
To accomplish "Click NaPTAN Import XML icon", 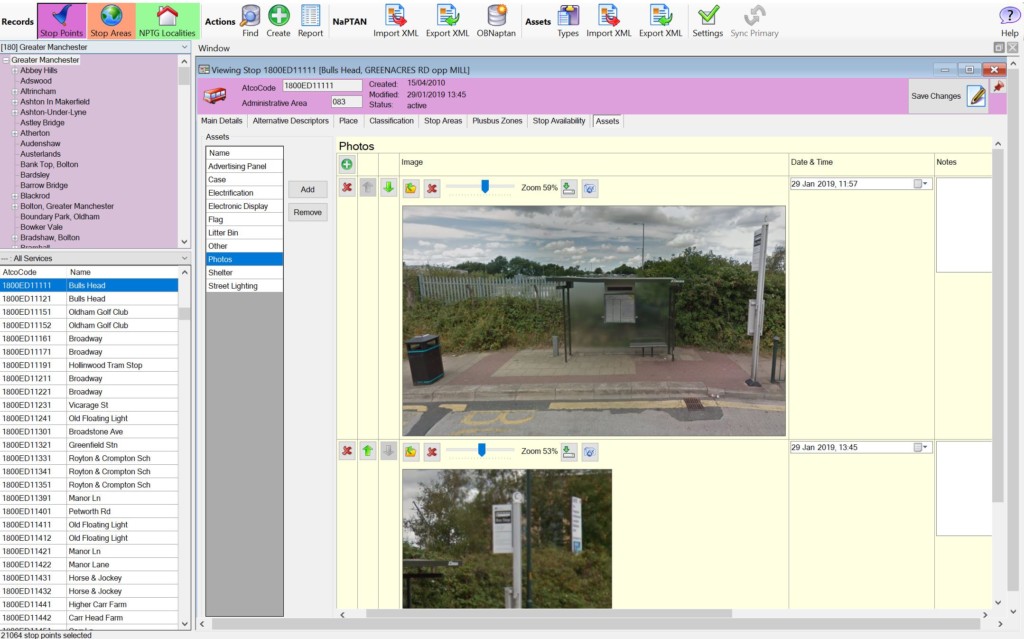I will click(394, 20).
